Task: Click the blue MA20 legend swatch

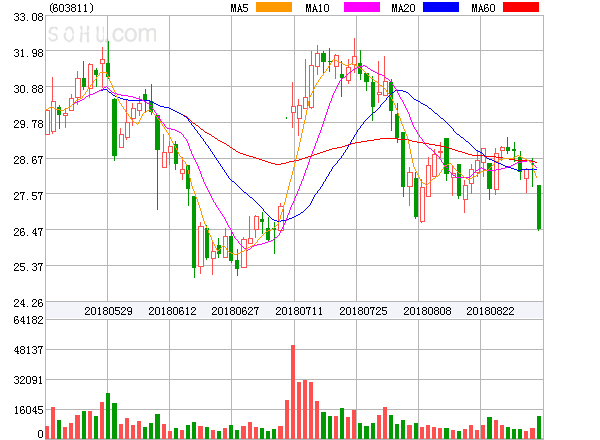Action: pos(441,7)
